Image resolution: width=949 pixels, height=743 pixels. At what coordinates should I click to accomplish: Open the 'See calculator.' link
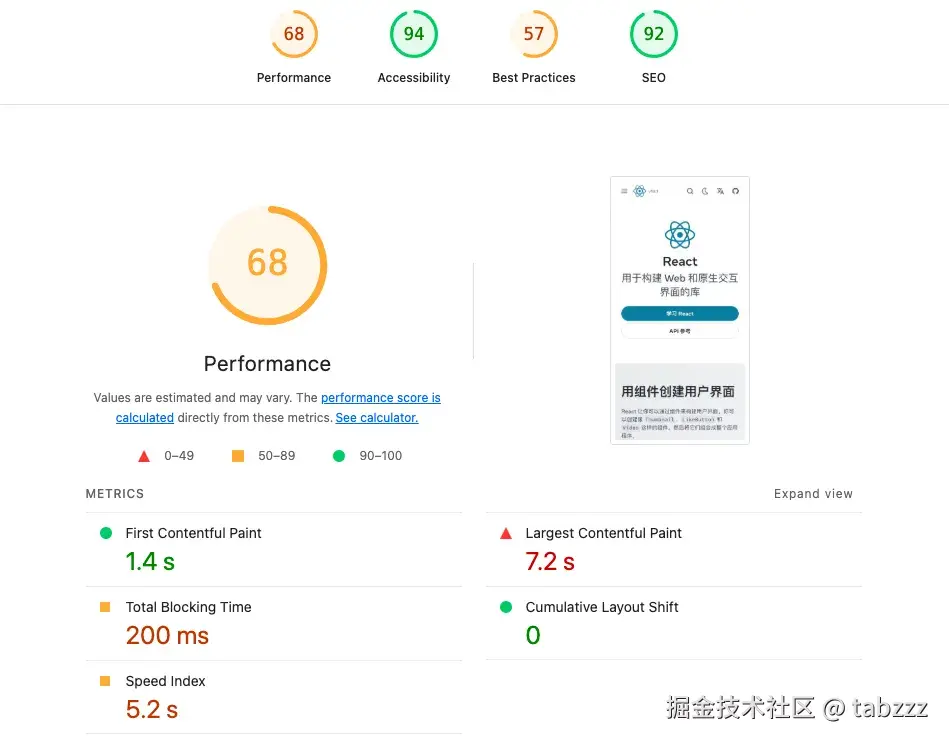click(376, 417)
